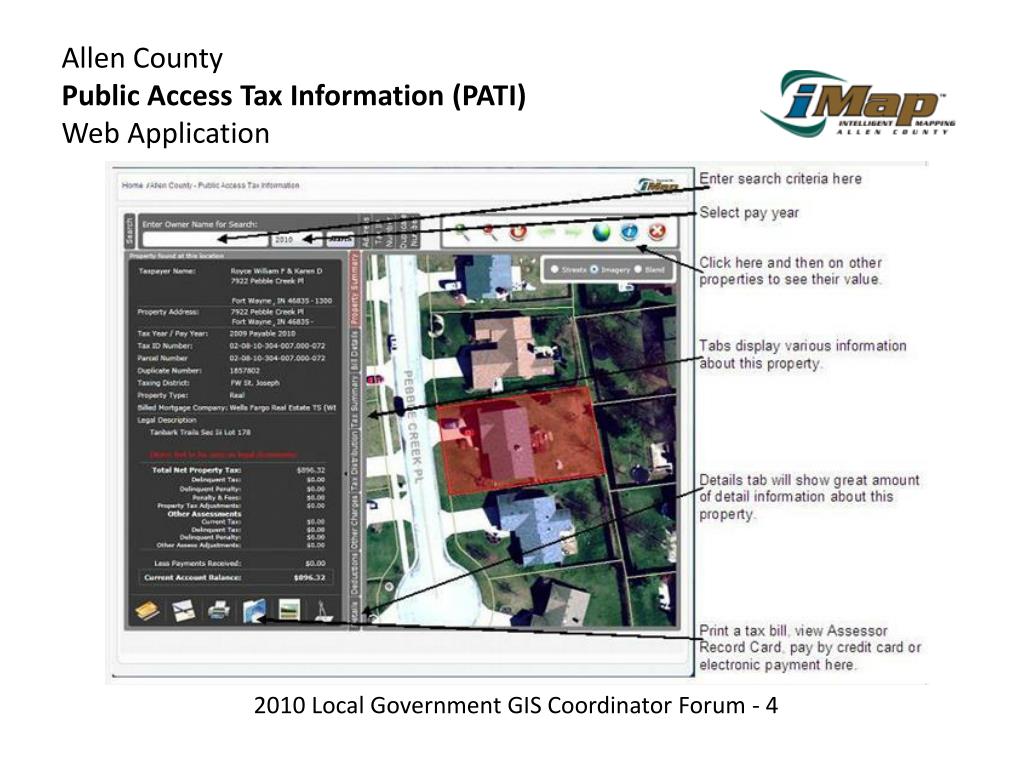Click the credit card payment icon
This screenshot has height=768, width=1024.
[148, 611]
